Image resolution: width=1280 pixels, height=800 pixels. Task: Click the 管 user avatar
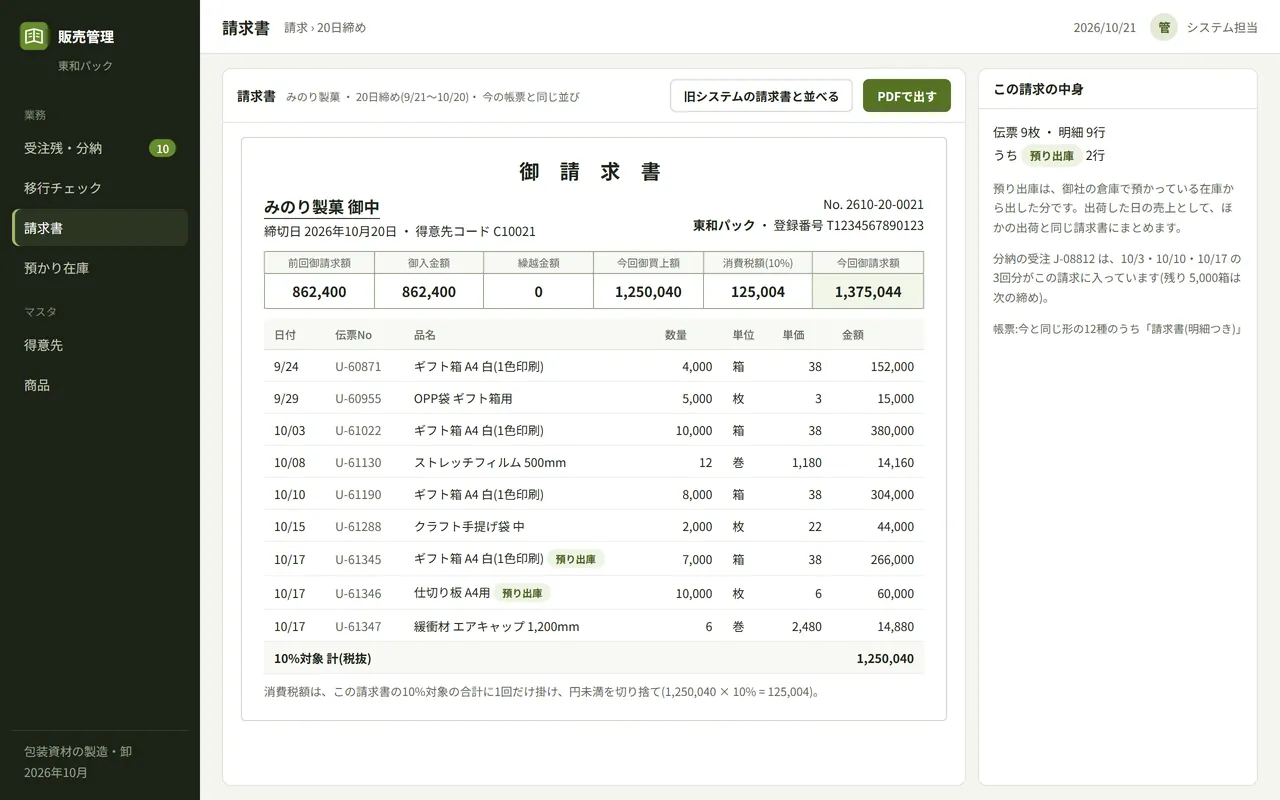1164,27
